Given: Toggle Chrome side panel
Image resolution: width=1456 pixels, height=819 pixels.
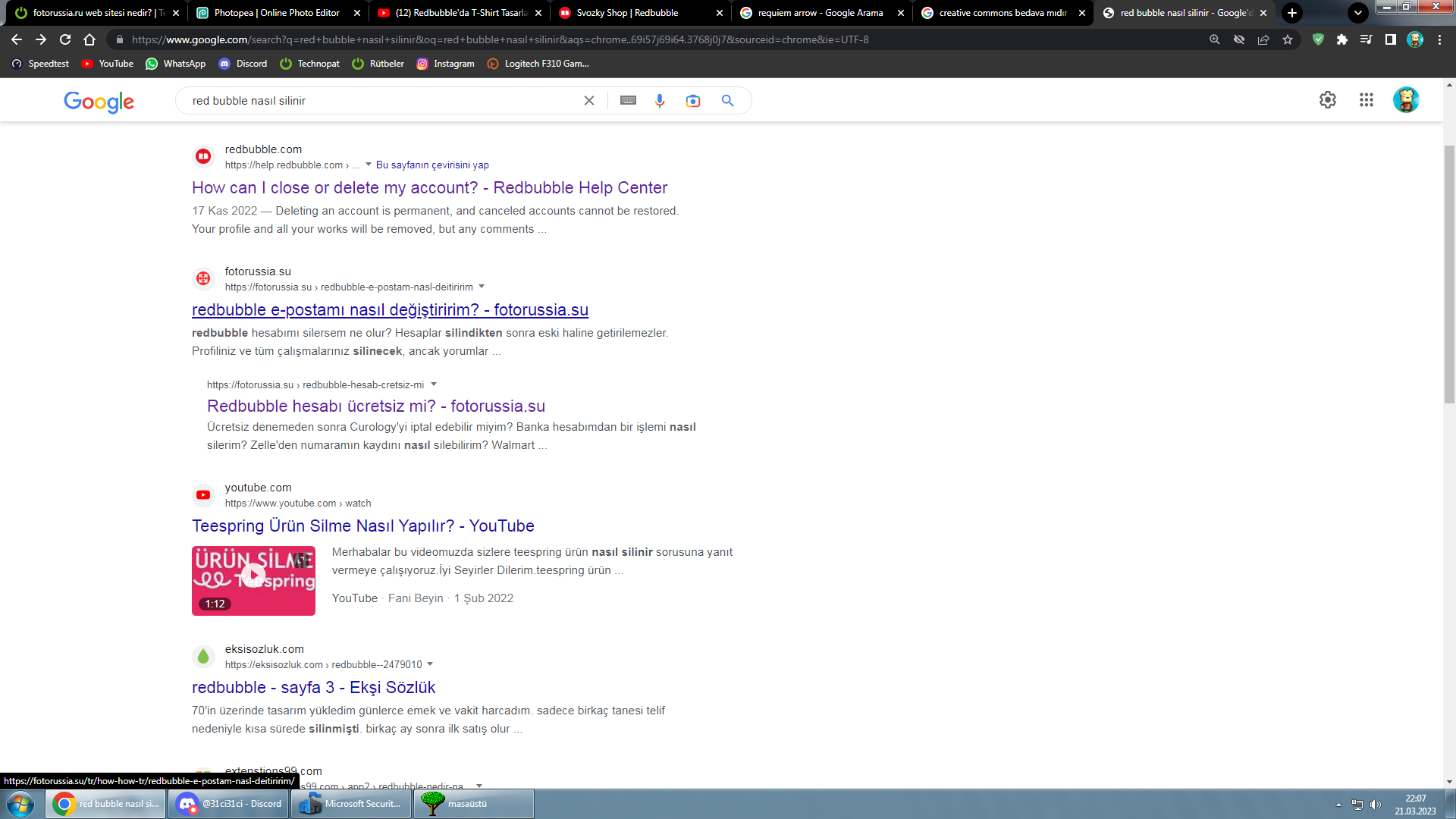Looking at the screenshot, I should click(1391, 39).
